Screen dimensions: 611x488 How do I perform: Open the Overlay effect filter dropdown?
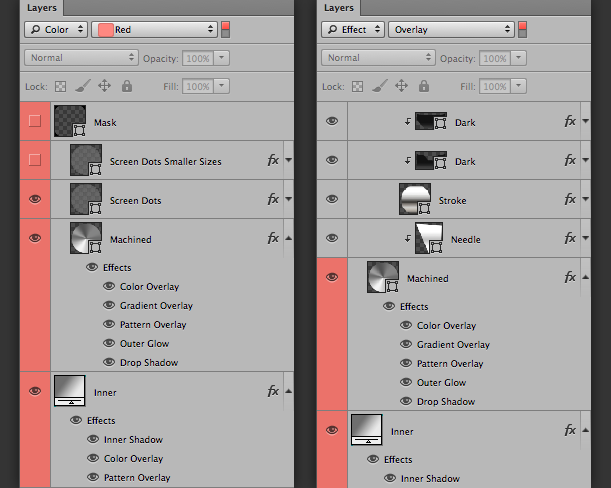point(451,30)
